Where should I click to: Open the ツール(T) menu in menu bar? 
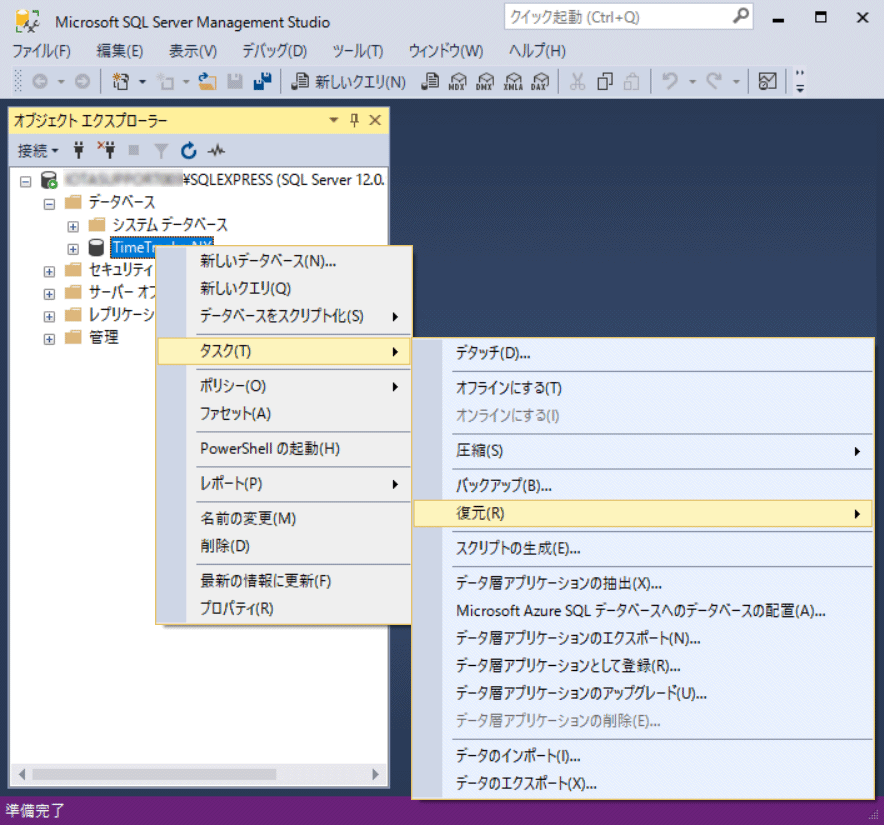pos(357,51)
